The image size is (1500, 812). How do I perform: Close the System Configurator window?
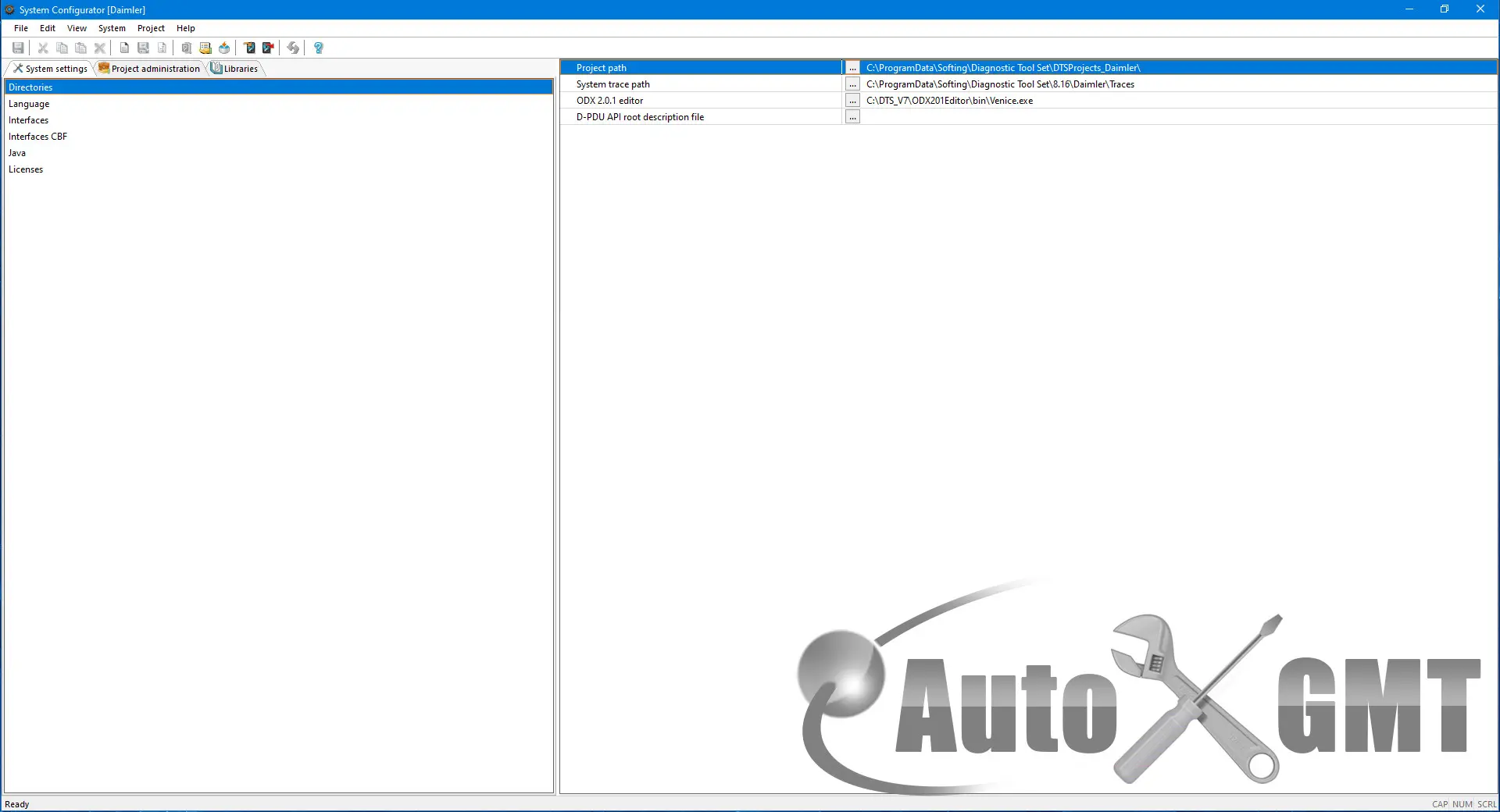[1480, 9]
